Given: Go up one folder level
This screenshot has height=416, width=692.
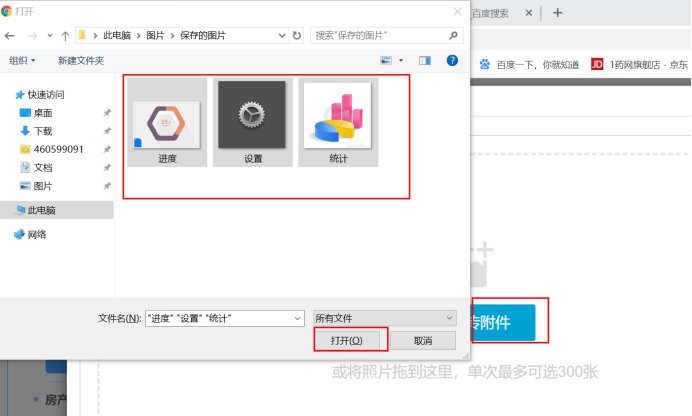Looking at the screenshot, I should pos(65,36).
